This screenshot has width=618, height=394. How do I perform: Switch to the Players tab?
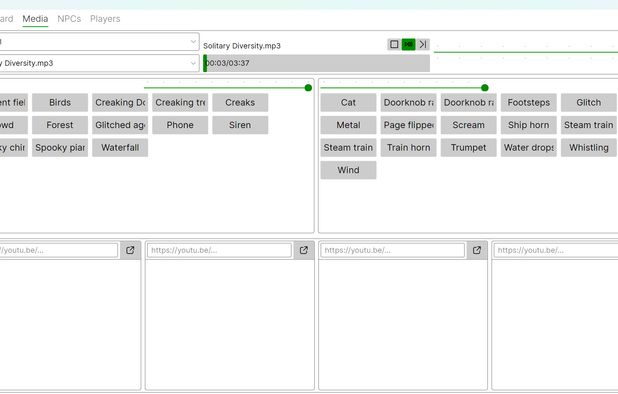105,19
